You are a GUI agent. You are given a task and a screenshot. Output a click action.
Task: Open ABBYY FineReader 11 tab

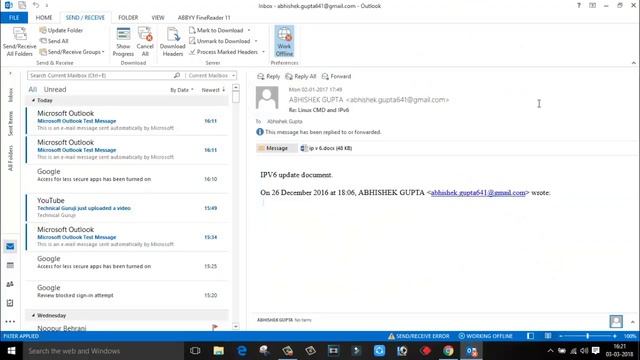point(204,18)
